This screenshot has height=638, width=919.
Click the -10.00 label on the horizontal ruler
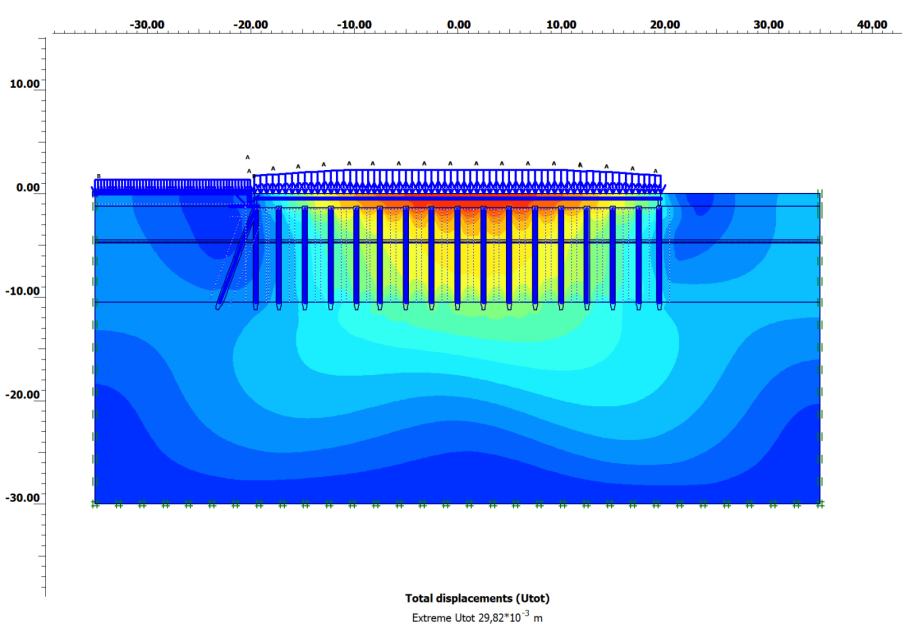pos(354,25)
